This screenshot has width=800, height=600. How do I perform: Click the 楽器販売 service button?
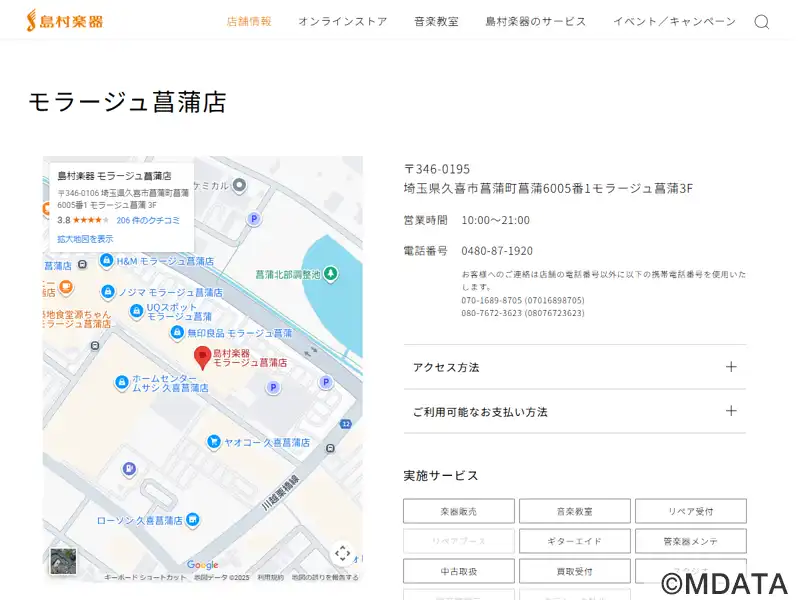(459, 511)
